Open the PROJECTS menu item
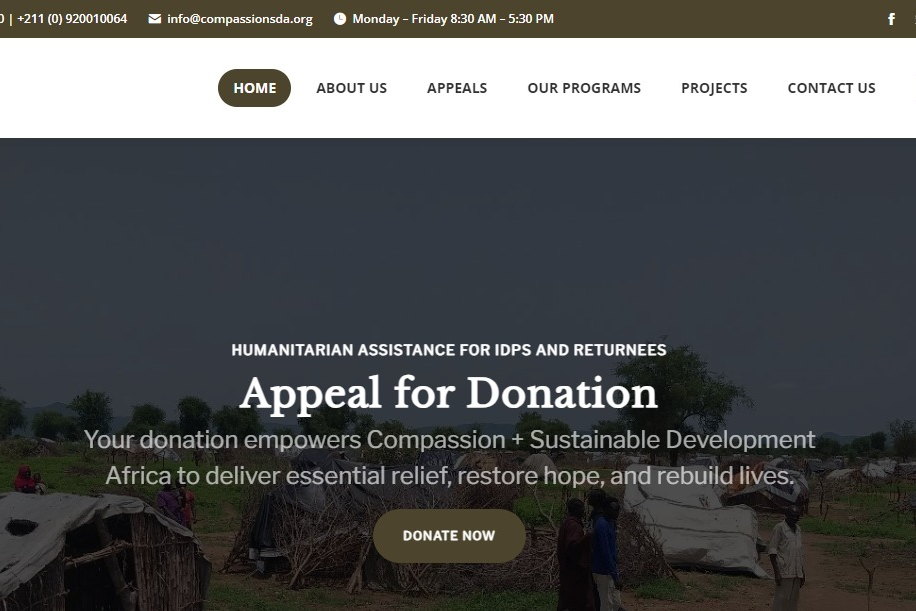Screen dimensions: 916x611 pos(714,88)
